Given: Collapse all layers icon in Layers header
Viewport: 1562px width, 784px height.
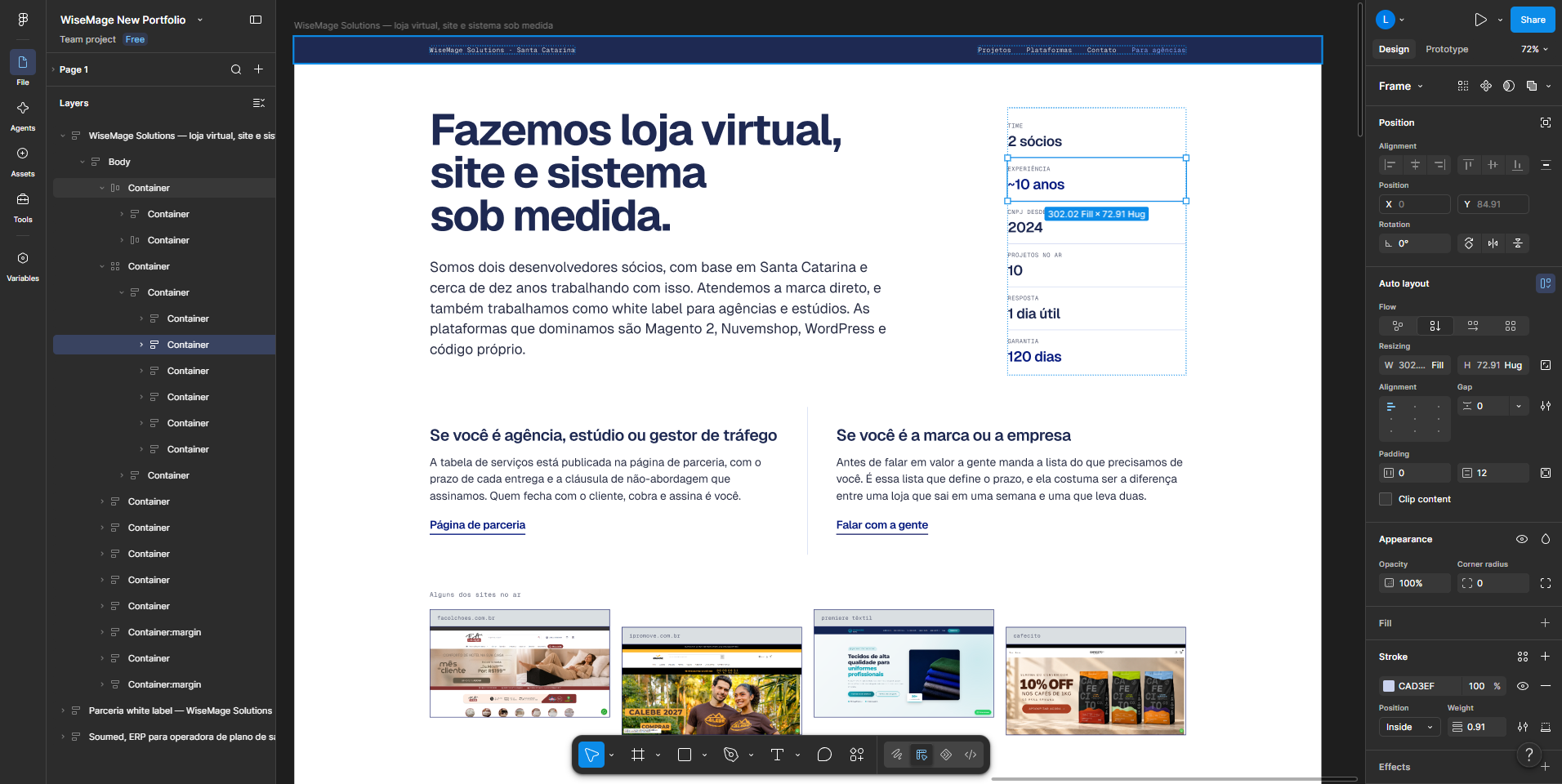Looking at the screenshot, I should click(258, 103).
